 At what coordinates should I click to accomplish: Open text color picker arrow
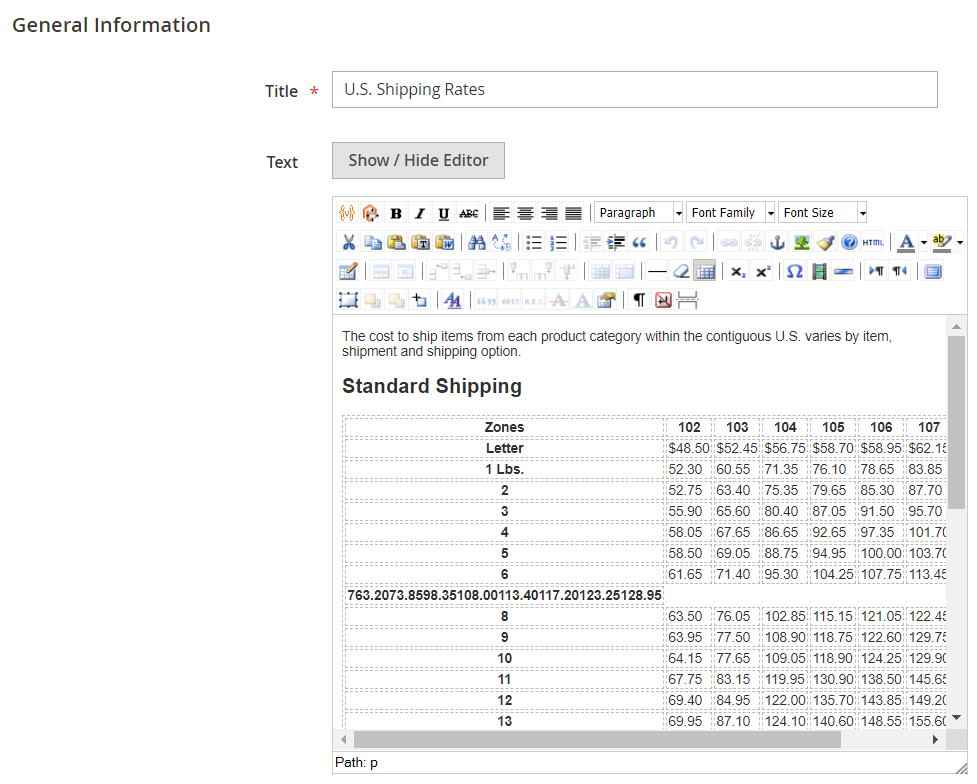[924, 242]
